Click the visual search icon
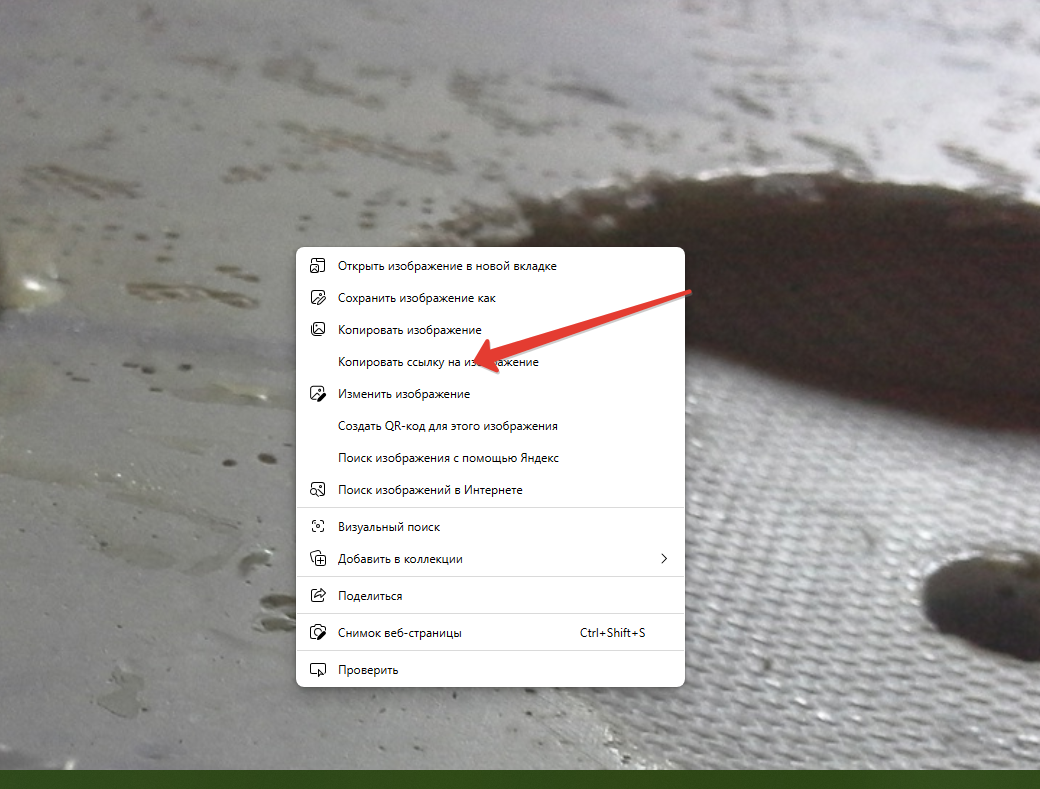Image resolution: width=1040 pixels, height=789 pixels. [318, 527]
